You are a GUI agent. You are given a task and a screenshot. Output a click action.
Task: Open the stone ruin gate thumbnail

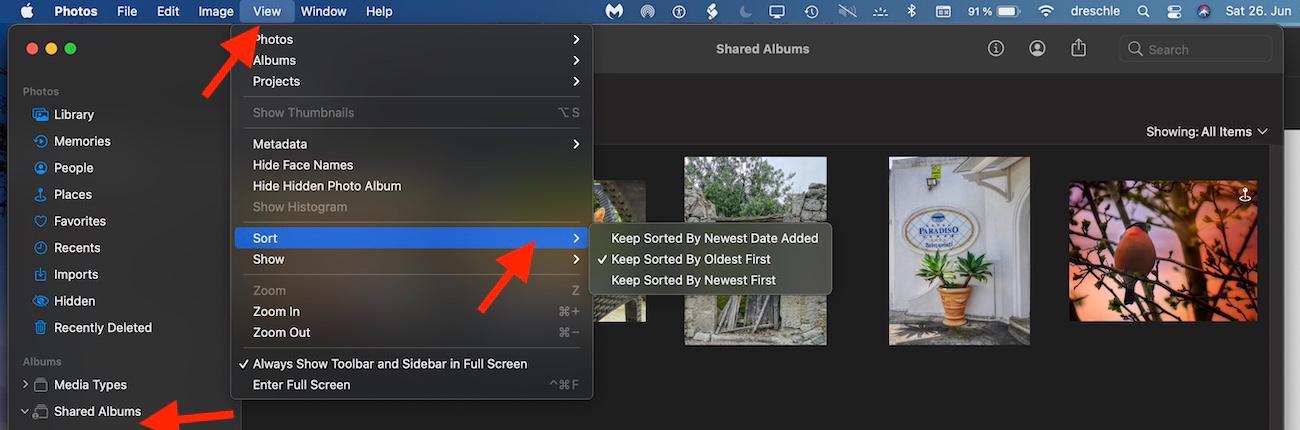point(755,251)
